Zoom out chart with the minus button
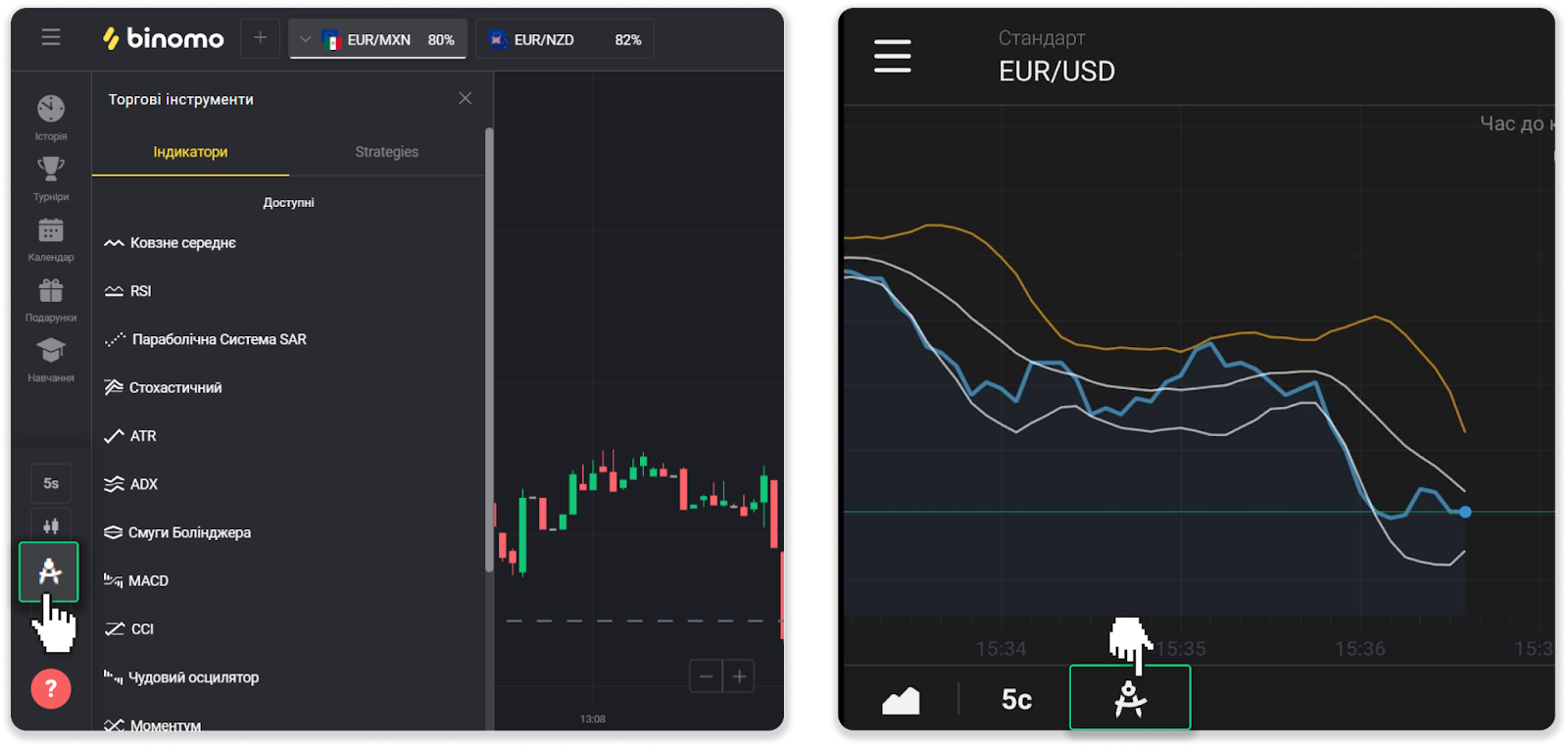 pyautogui.click(x=706, y=676)
